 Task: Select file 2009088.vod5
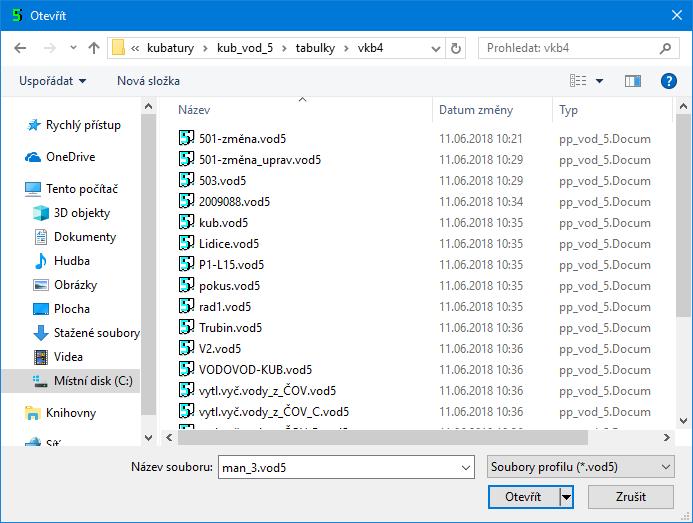pyautogui.click(x=234, y=202)
